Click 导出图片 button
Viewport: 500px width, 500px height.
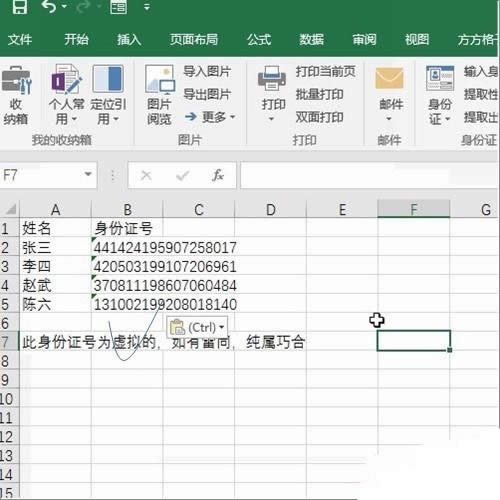coord(207,94)
